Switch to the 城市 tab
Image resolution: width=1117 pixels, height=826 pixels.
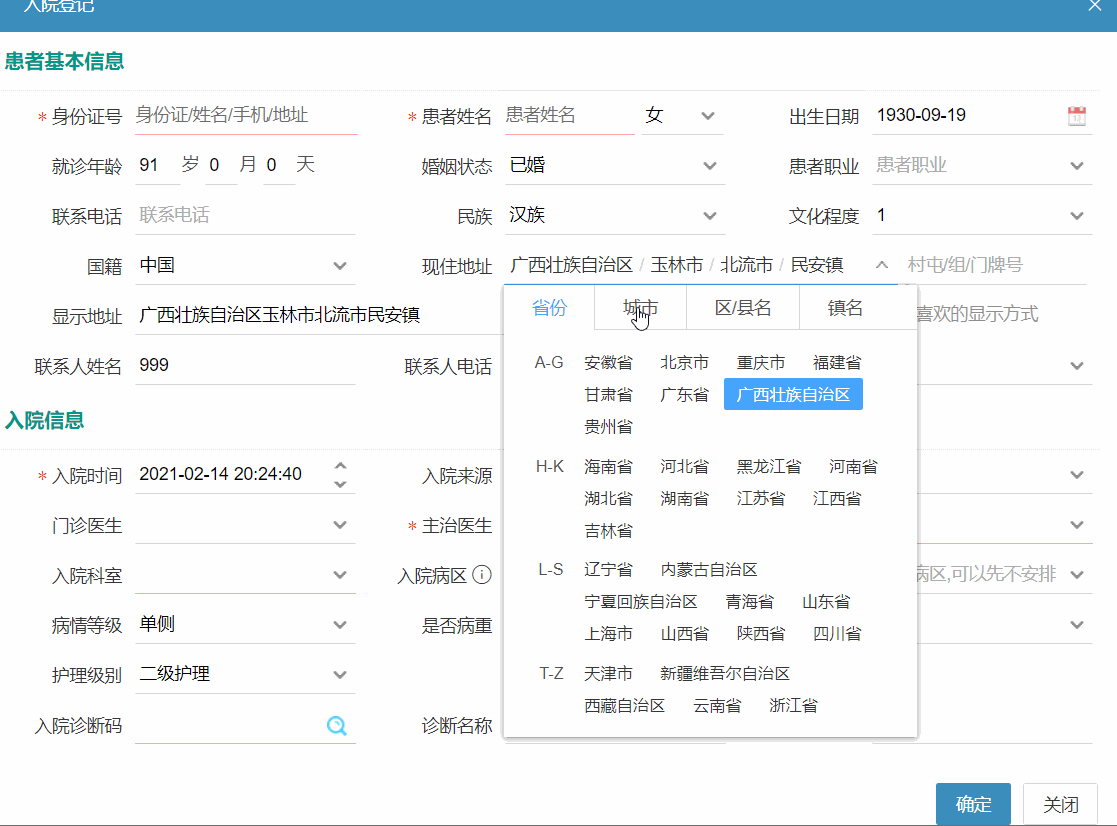click(640, 308)
